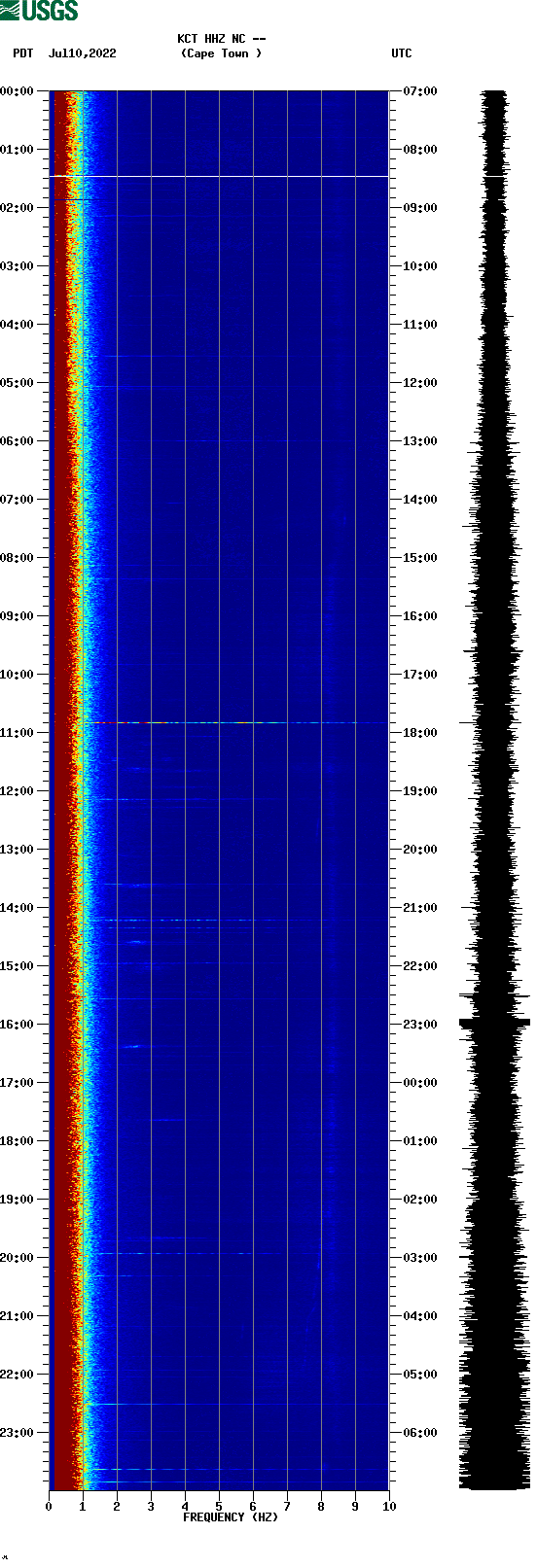Click UTC time label '10:00' on the right axis
The image size is (537, 1568).
coord(420,266)
